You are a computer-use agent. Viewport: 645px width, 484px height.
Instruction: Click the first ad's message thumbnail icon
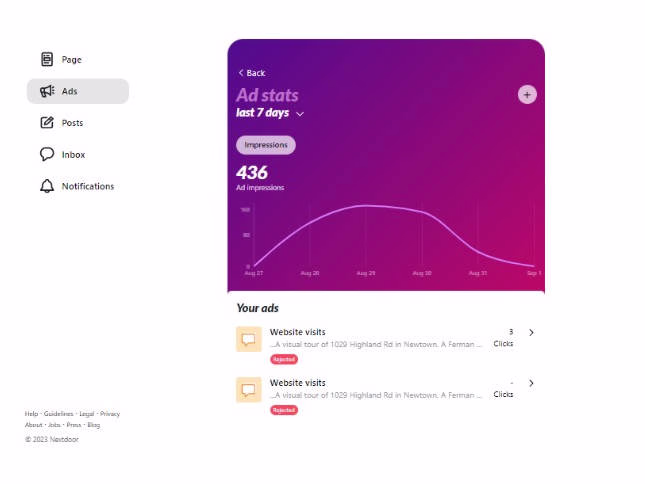pyautogui.click(x=249, y=339)
